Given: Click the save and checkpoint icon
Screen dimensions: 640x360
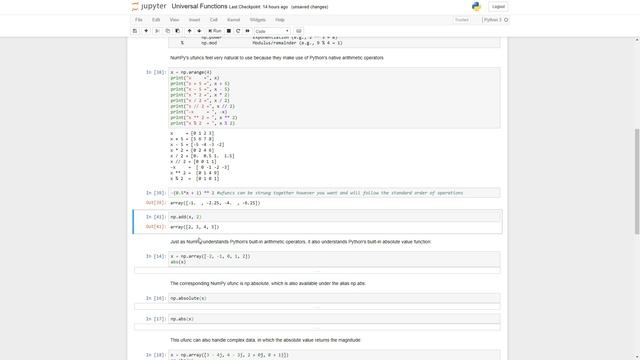Looking at the screenshot, I should tap(135, 31).
